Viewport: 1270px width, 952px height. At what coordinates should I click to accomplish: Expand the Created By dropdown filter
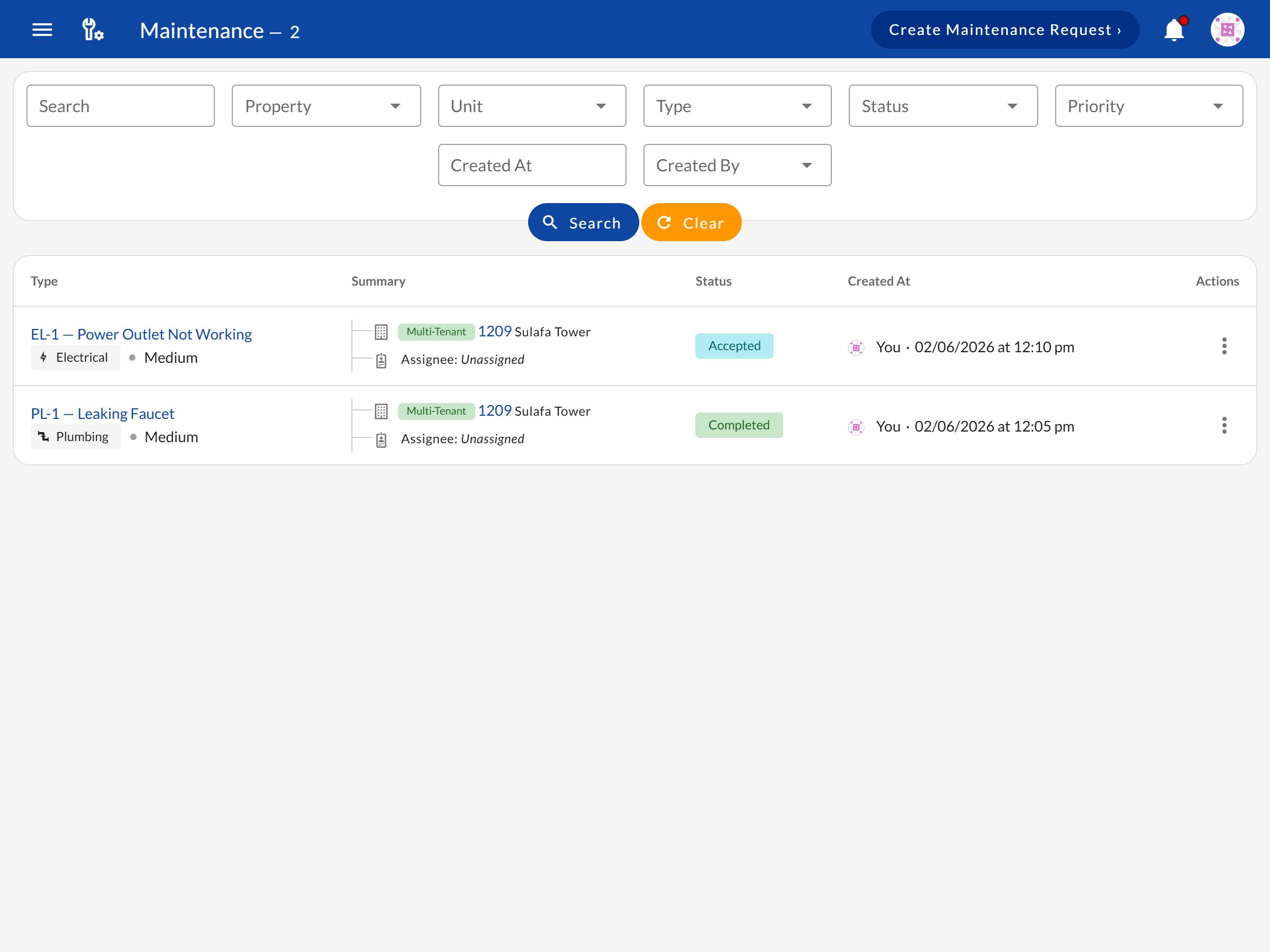click(737, 165)
